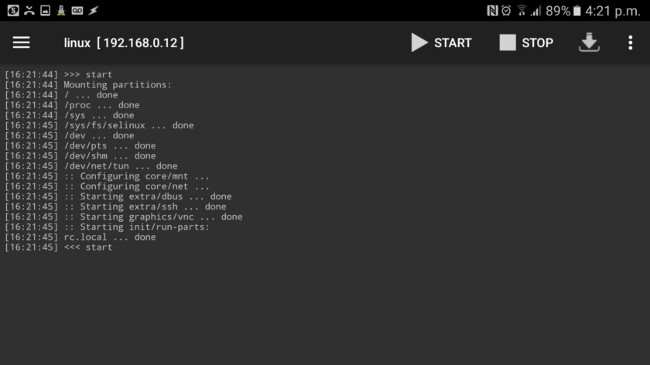This screenshot has height=365, width=650.
Task: Open the three-dot overflow menu
Action: pos(630,42)
